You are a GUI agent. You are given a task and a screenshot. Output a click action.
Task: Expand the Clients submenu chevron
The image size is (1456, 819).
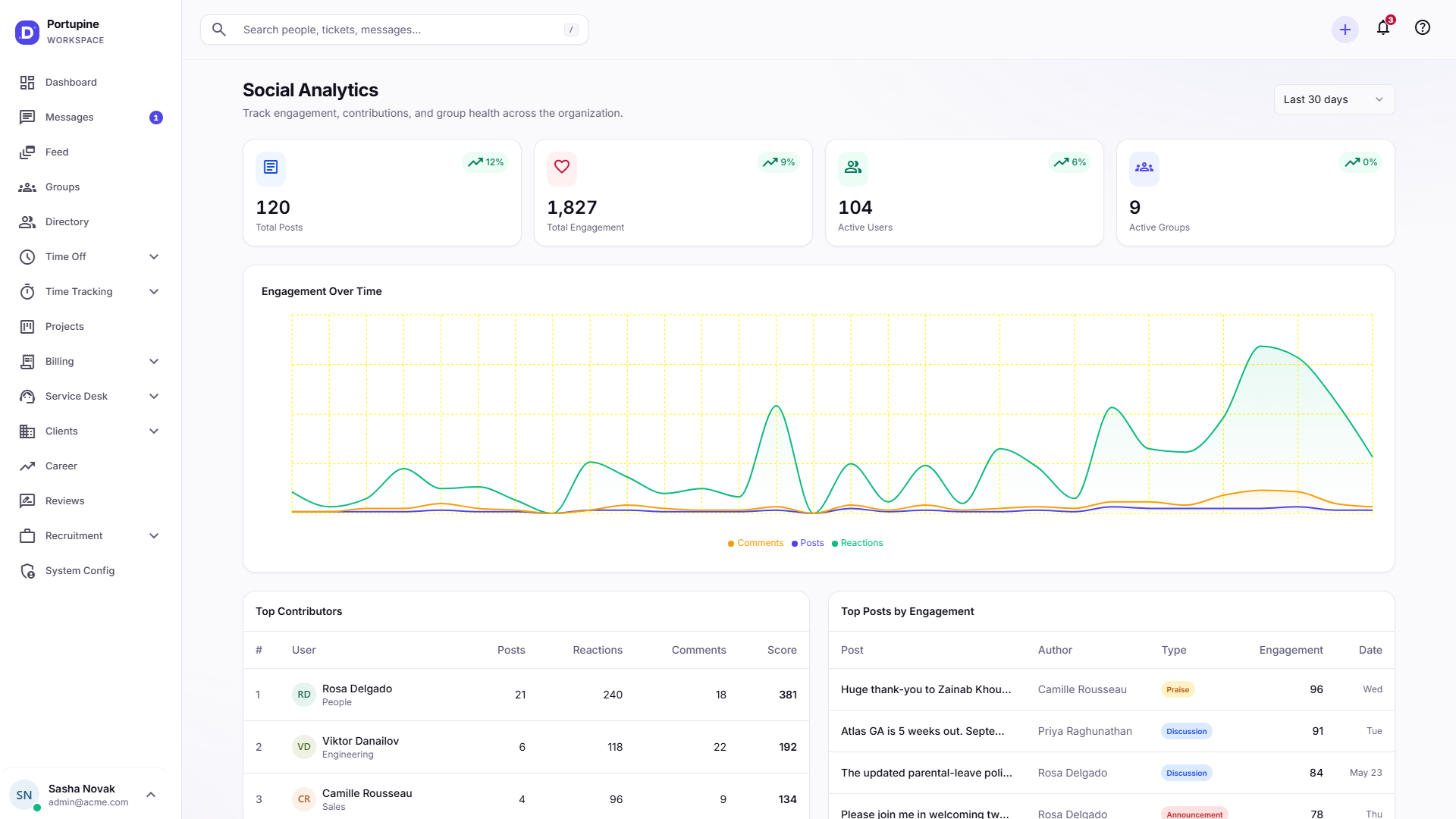[x=154, y=431]
